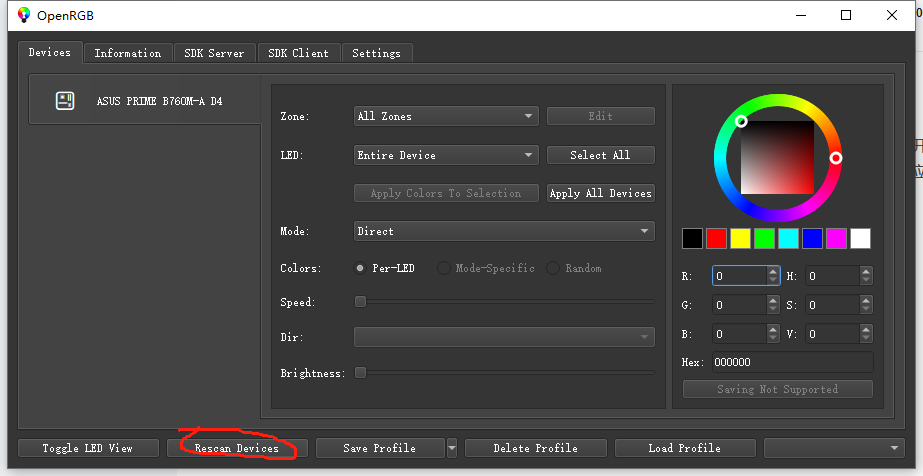Pick the cyan color swatch

tap(789, 238)
